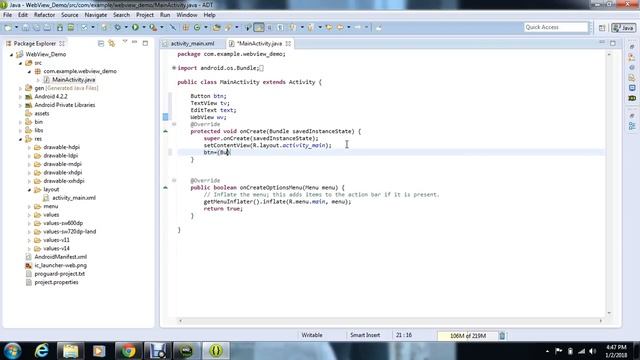Fold the onCreate method using gutter toggle
Screen dimensions: 640x360
point(174,124)
